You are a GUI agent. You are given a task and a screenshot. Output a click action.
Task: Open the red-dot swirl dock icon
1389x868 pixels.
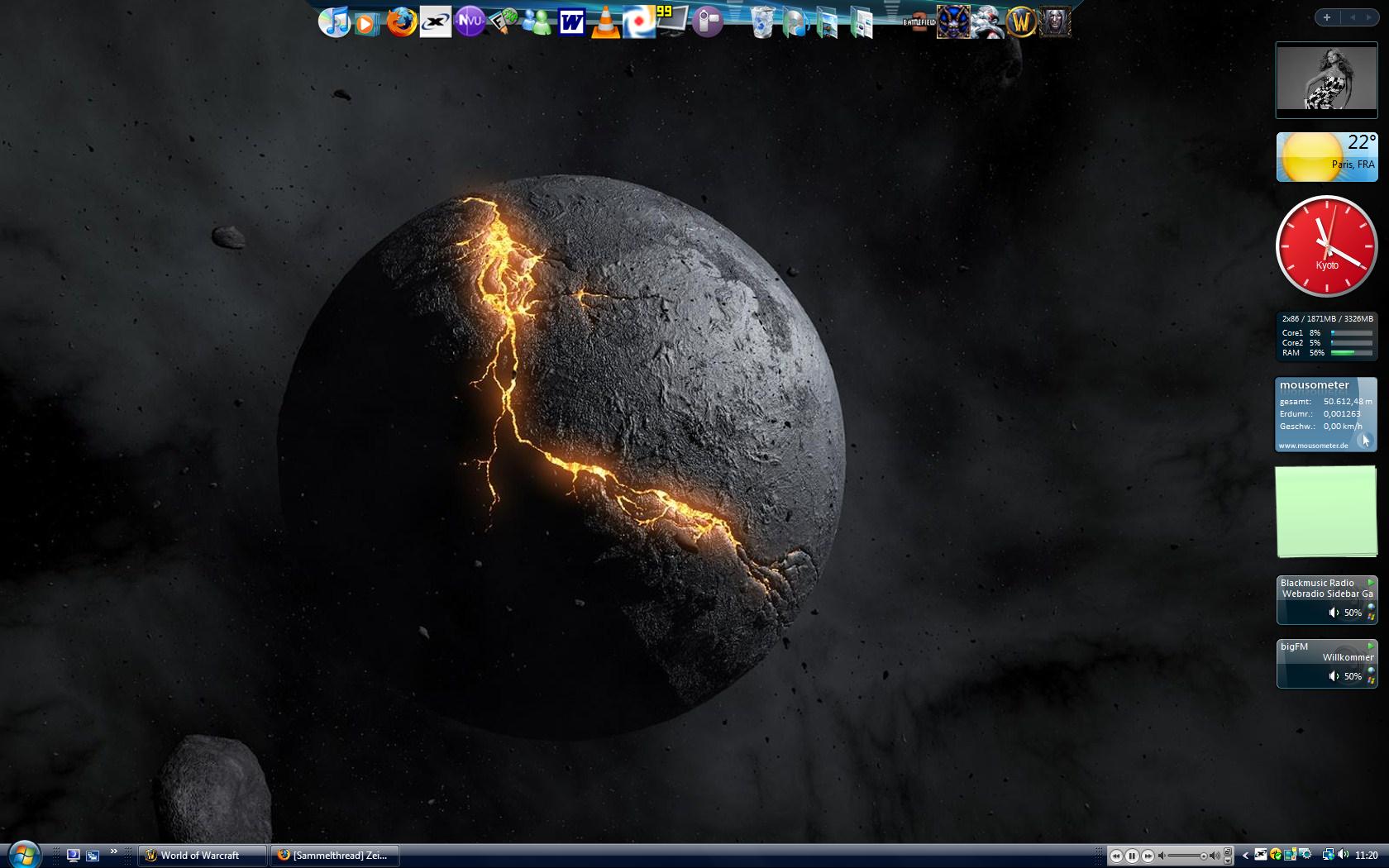coord(638,22)
